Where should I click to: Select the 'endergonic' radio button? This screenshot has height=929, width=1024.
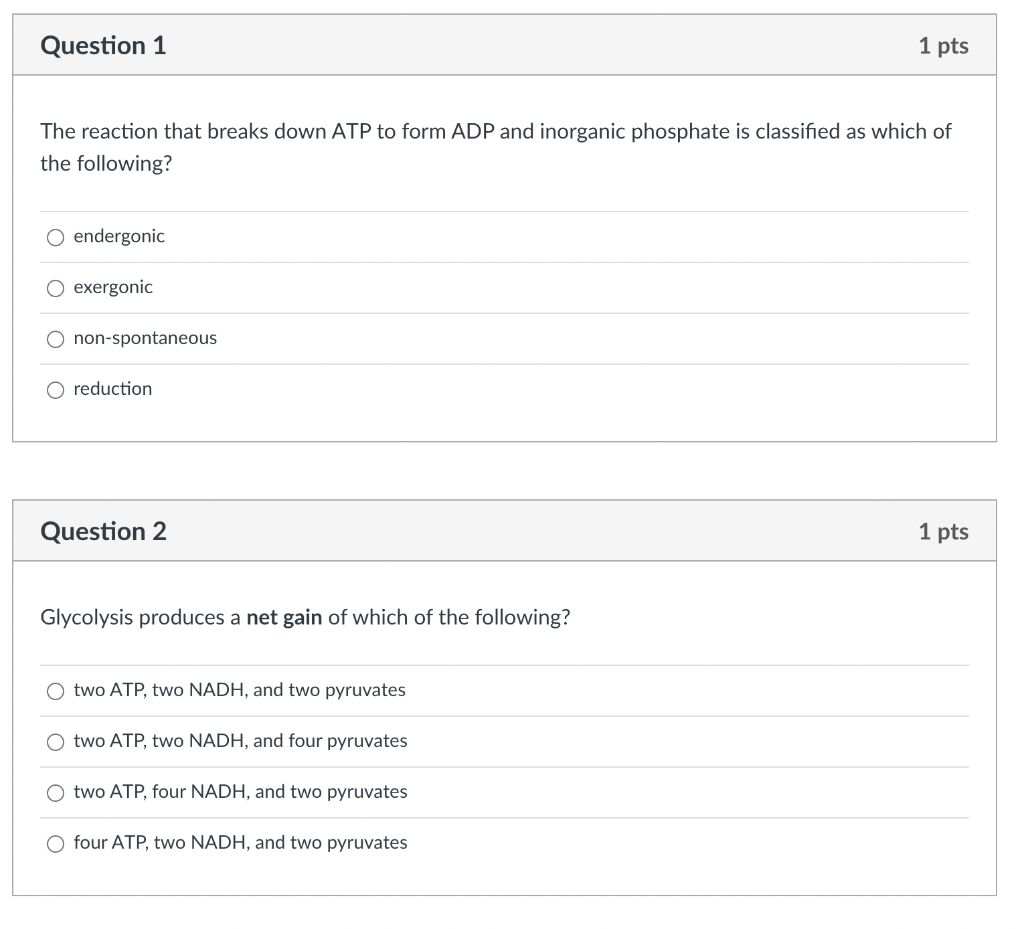click(x=56, y=237)
